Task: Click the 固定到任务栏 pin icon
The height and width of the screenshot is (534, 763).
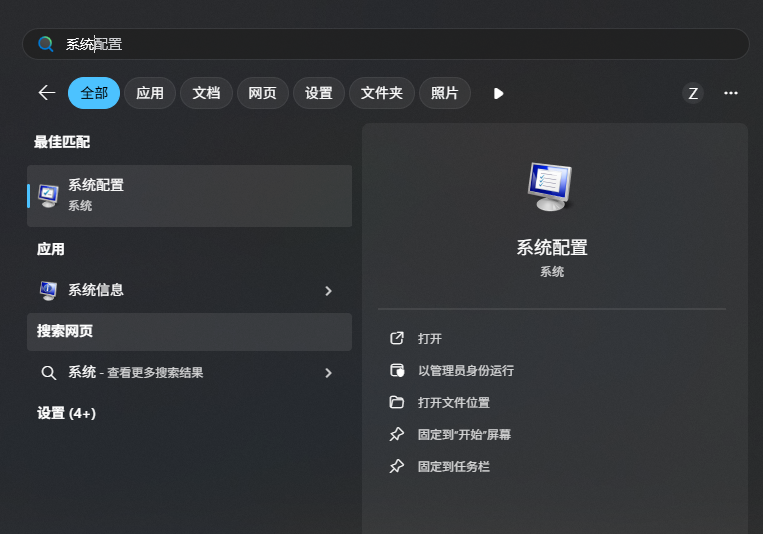Action: pyautogui.click(x=397, y=467)
